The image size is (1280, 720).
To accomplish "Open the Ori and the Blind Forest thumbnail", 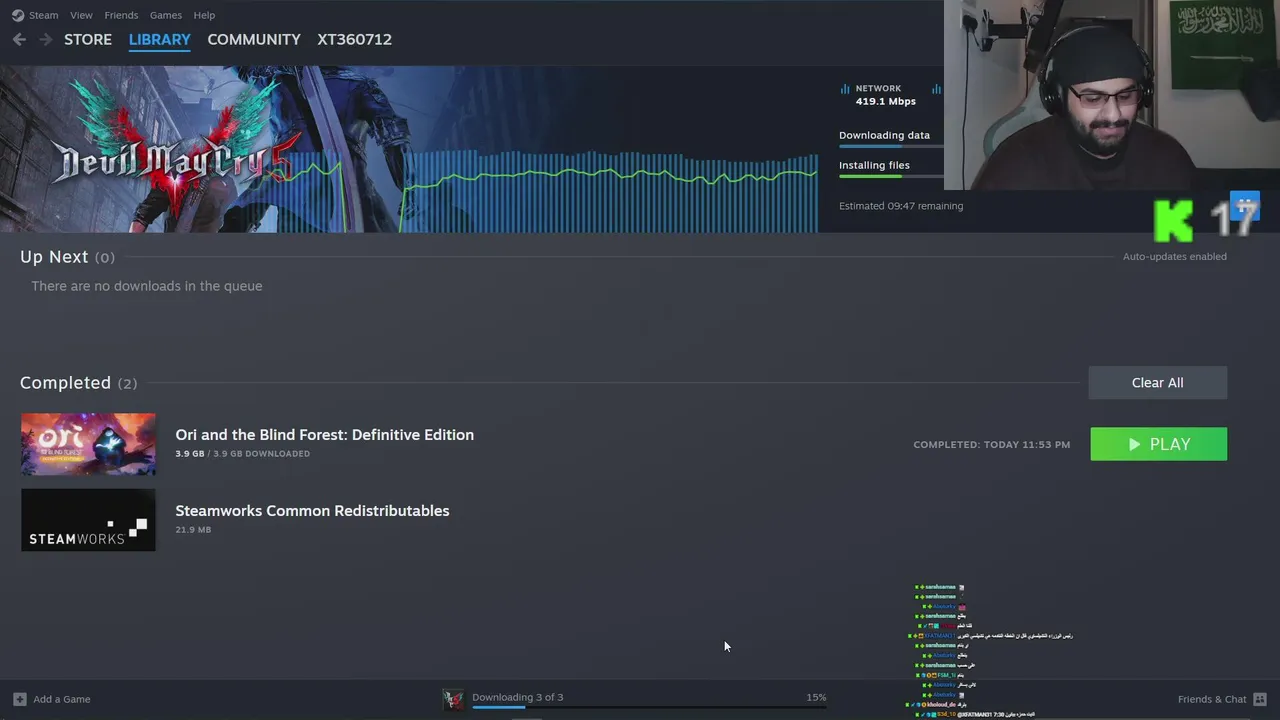I will [88, 444].
